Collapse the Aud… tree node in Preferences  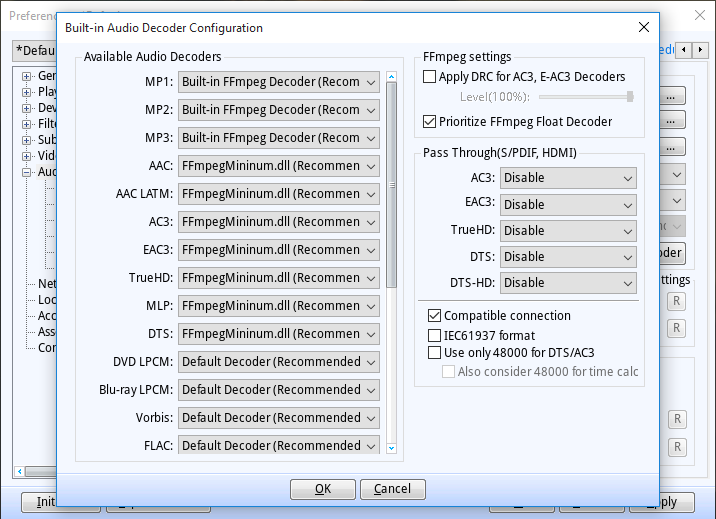[x=26, y=172]
